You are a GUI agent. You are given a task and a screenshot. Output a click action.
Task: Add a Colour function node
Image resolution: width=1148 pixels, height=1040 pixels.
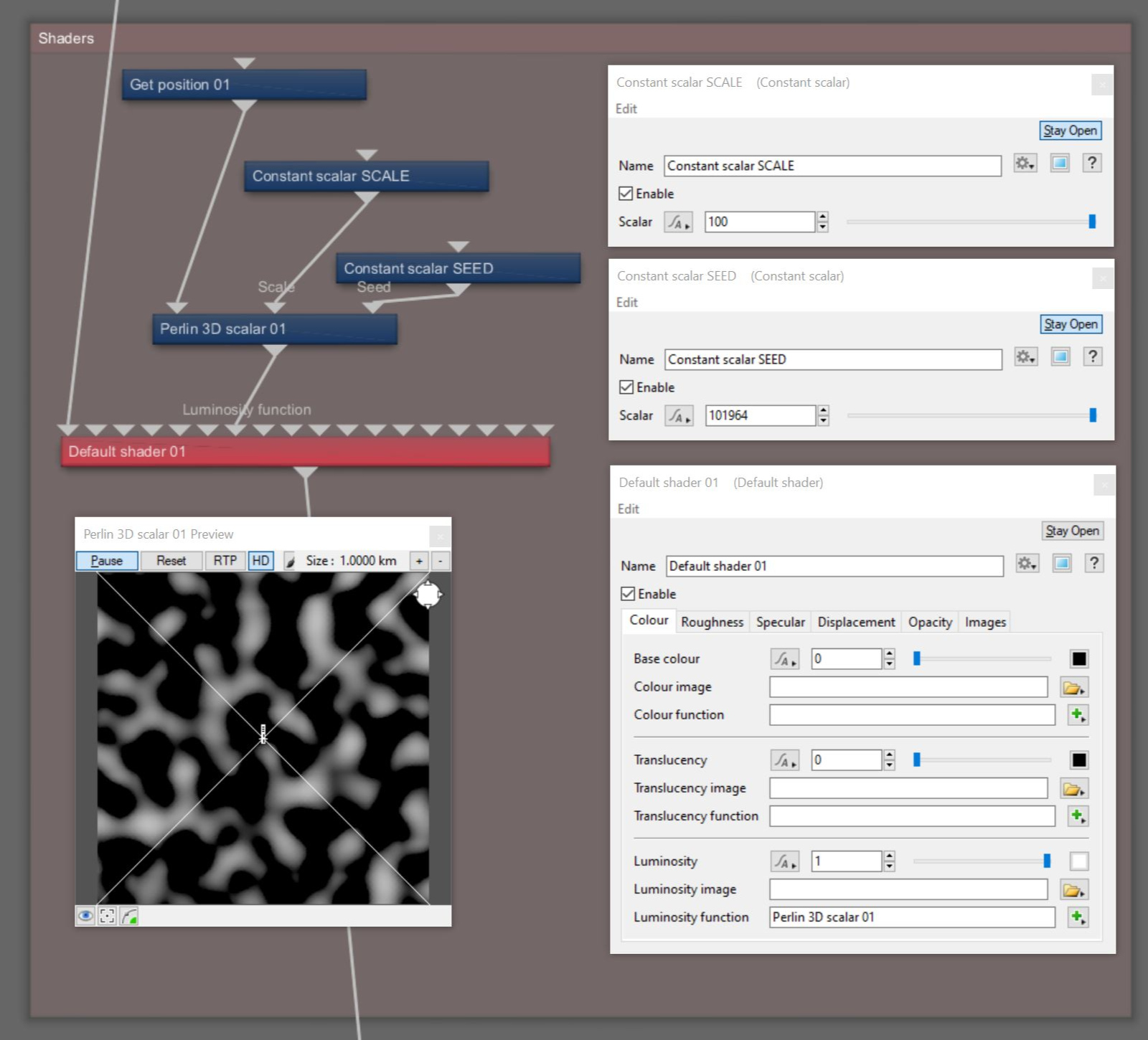[1078, 715]
